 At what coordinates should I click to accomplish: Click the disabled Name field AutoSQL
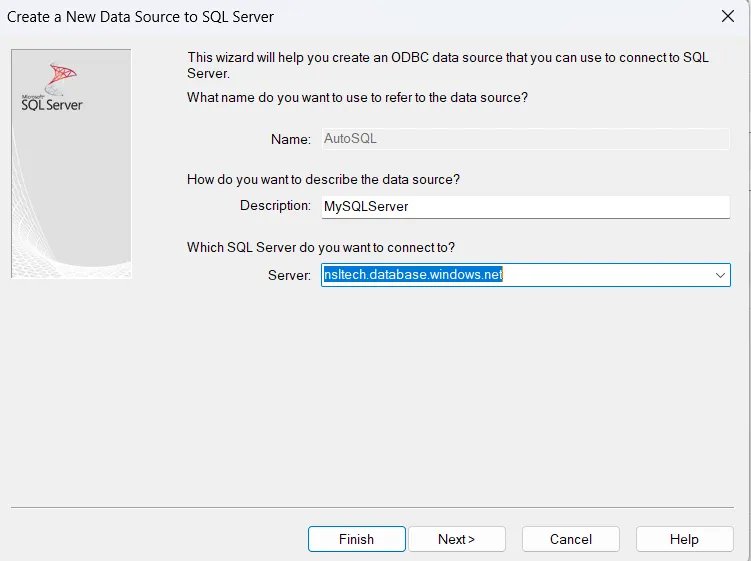tap(526, 139)
